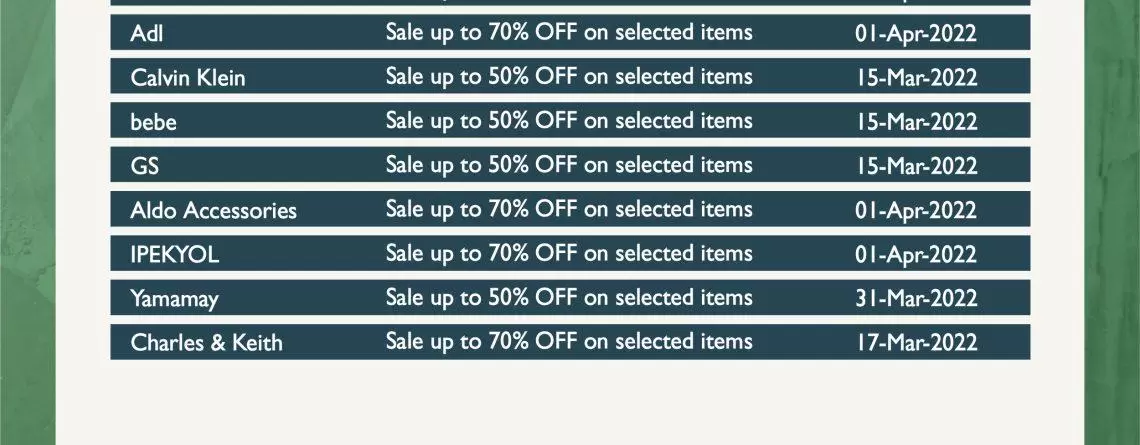
Task: Open the Calvin Klein brand entry
Action: 188,78
